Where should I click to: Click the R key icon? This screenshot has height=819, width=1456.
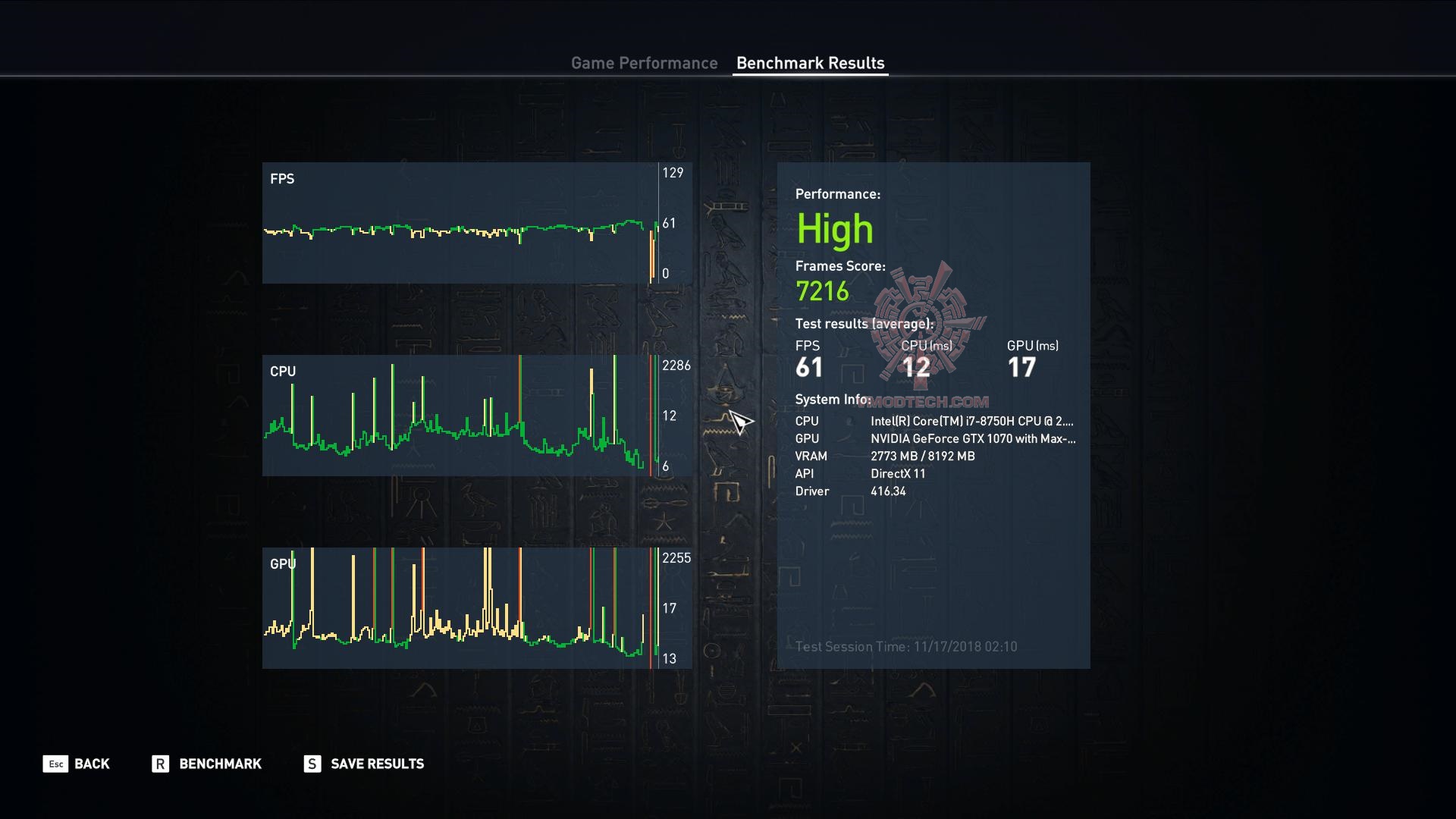[x=160, y=764]
